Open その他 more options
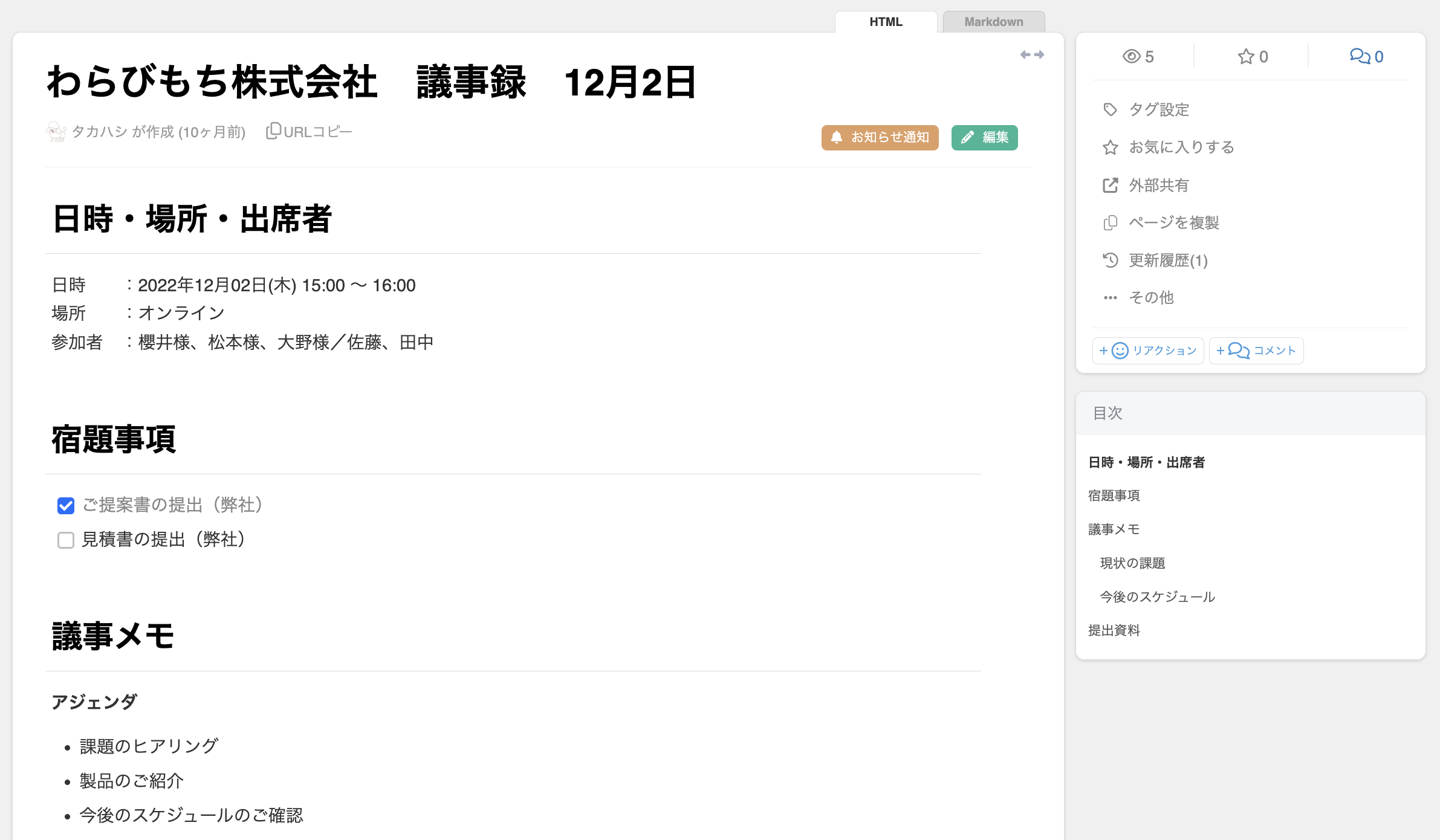1440x840 pixels. click(1150, 297)
